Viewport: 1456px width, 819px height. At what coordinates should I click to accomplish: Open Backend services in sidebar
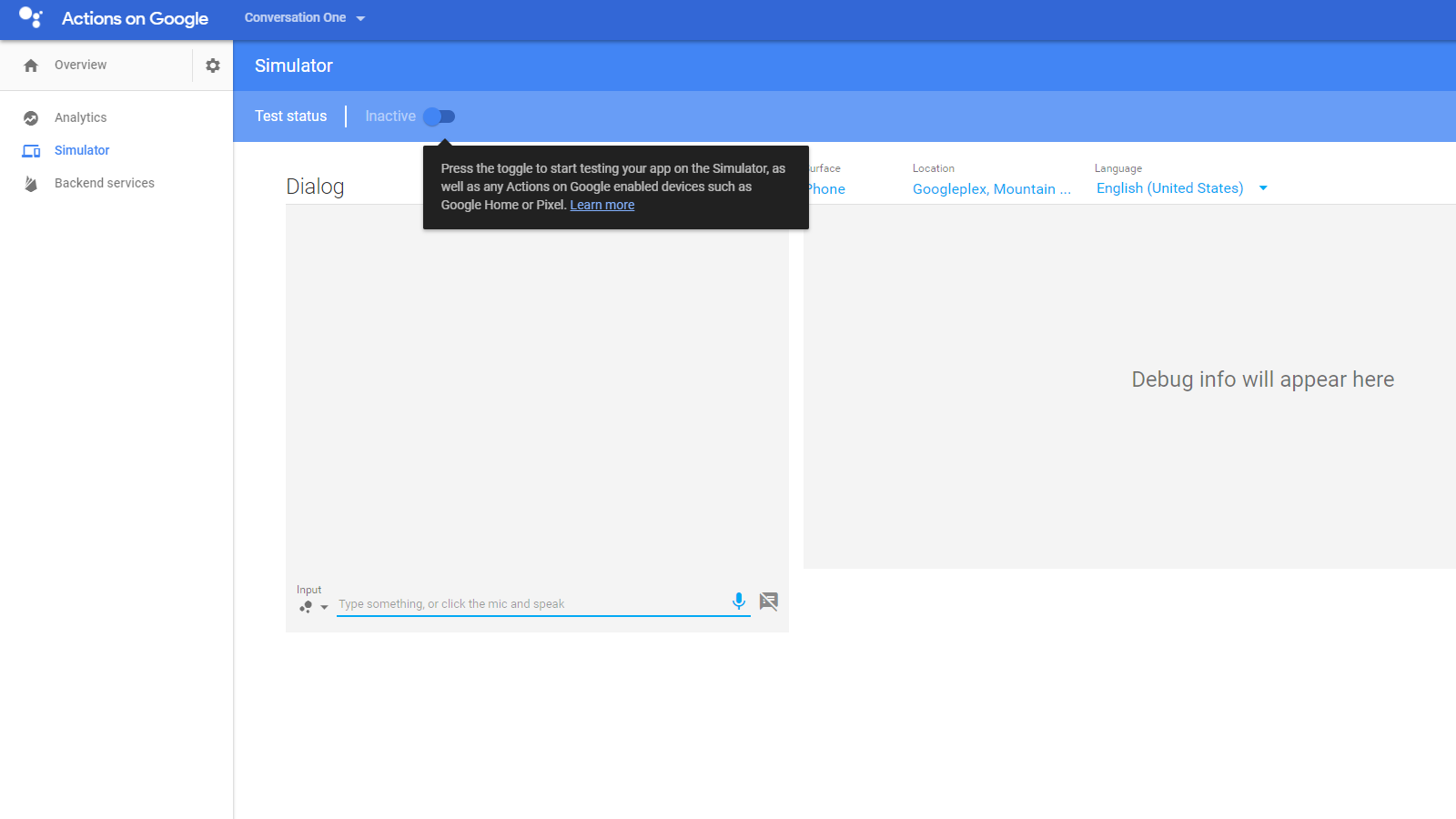pos(105,184)
